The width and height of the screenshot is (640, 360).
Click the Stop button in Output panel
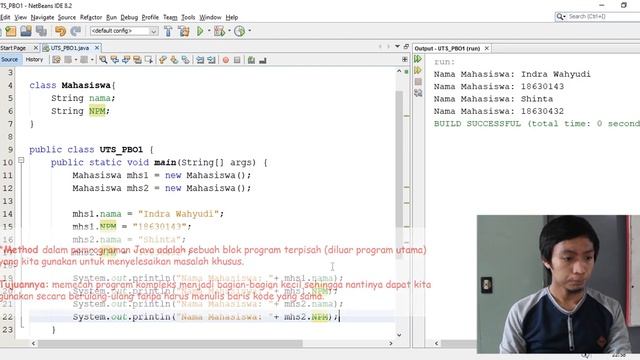(418, 82)
